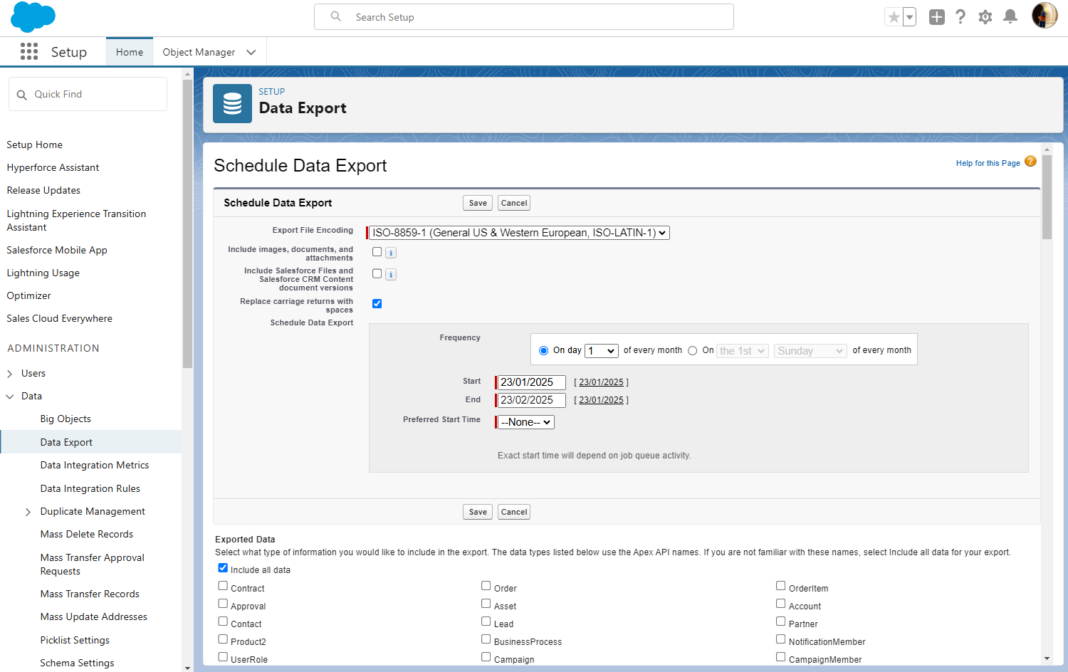Switch to the Object Manager tab
Image resolution: width=1068 pixels, height=672 pixels.
(200, 51)
